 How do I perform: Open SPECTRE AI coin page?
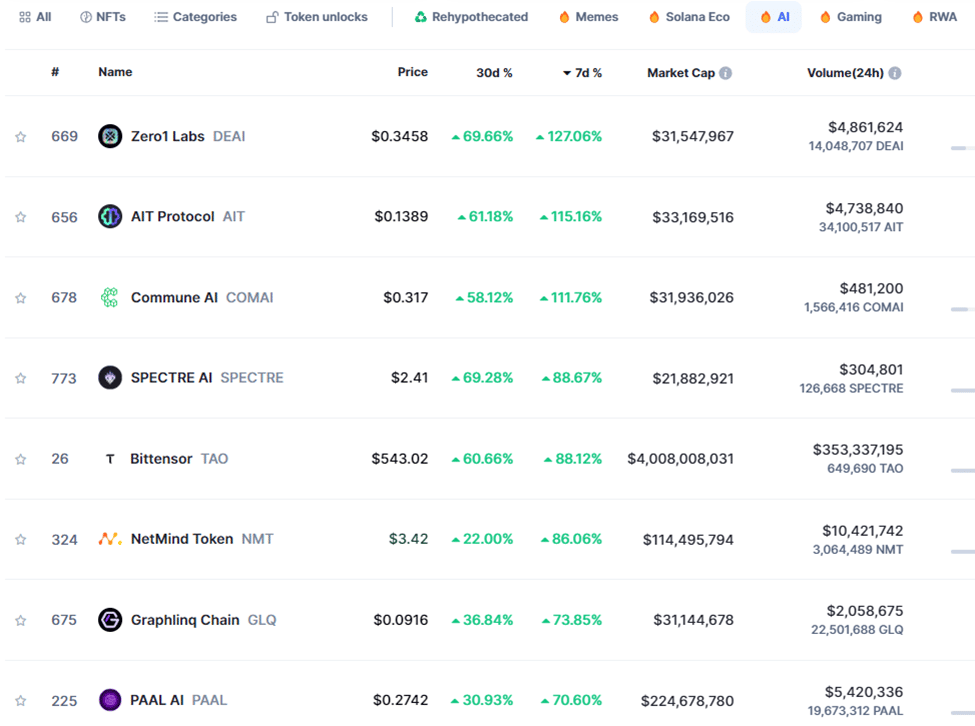[172, 377]
